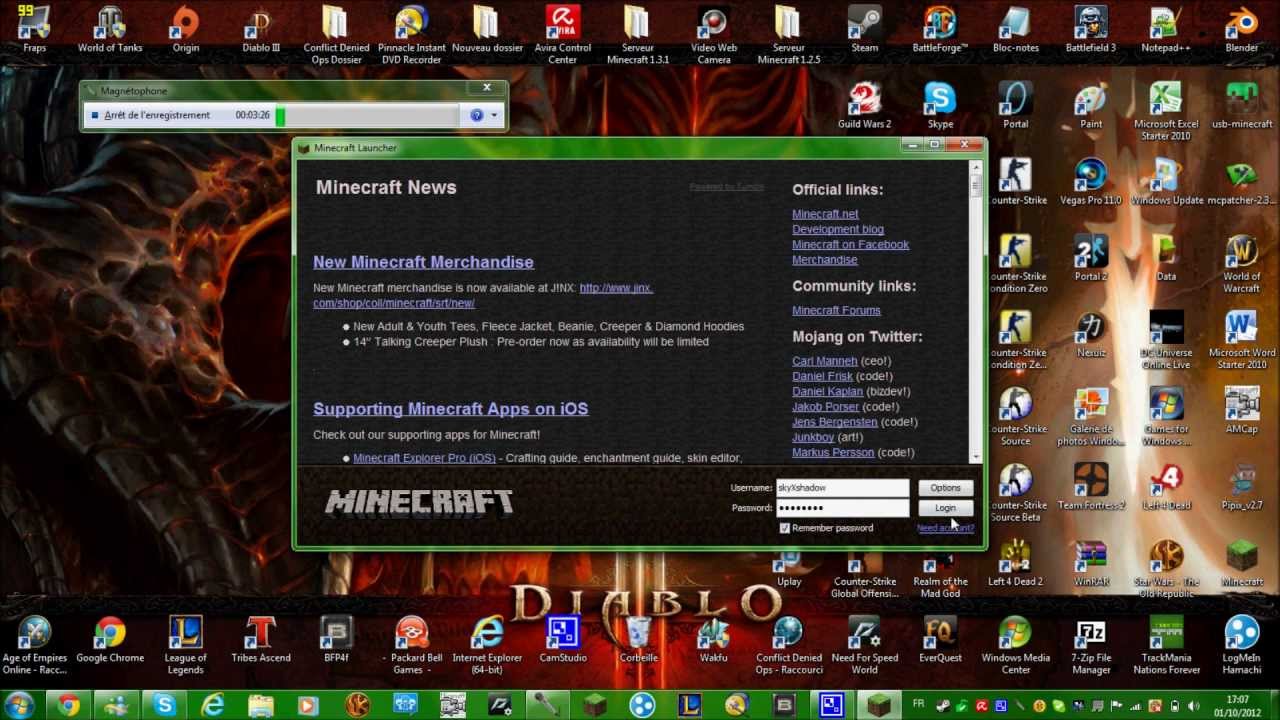Click the Need account? link
1280x720 pixels.
coord(945,528)
